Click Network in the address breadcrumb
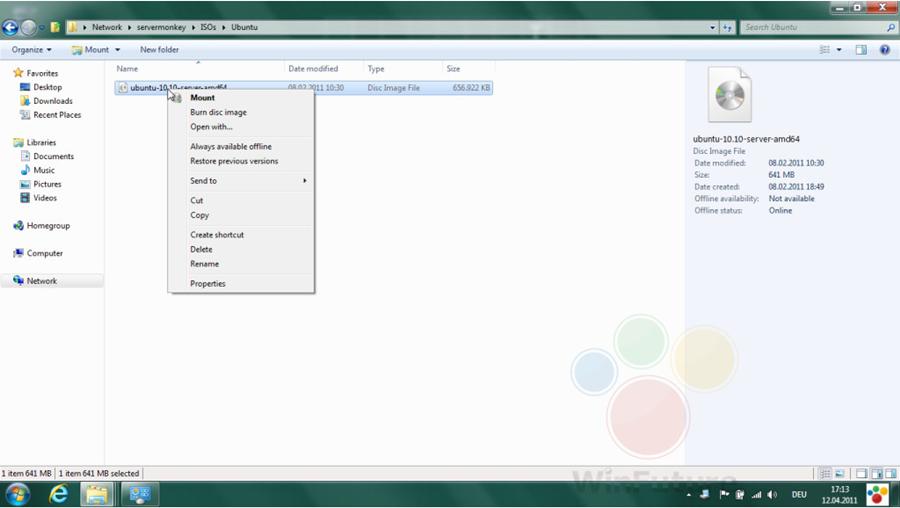 (107, 27)
